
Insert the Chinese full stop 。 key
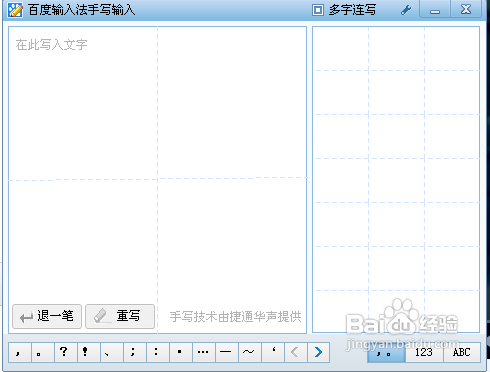43,352
